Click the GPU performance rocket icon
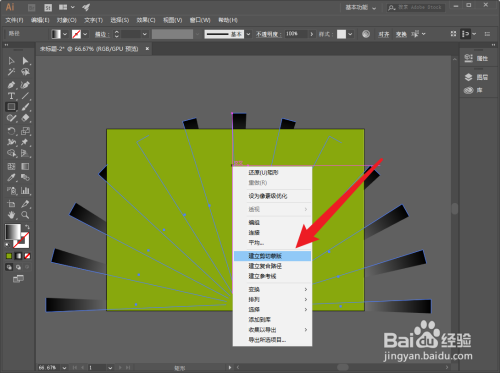 point(86,7)
